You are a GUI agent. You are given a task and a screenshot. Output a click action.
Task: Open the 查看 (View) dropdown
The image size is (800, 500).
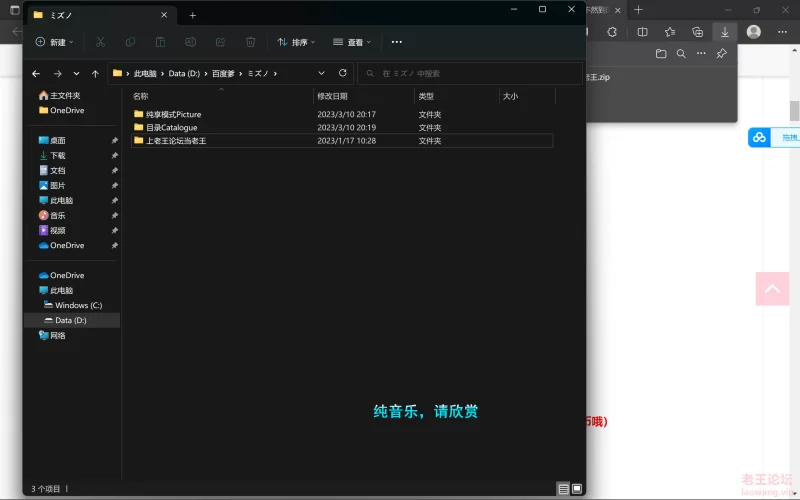pyautogui.click(x=352, y=42)
